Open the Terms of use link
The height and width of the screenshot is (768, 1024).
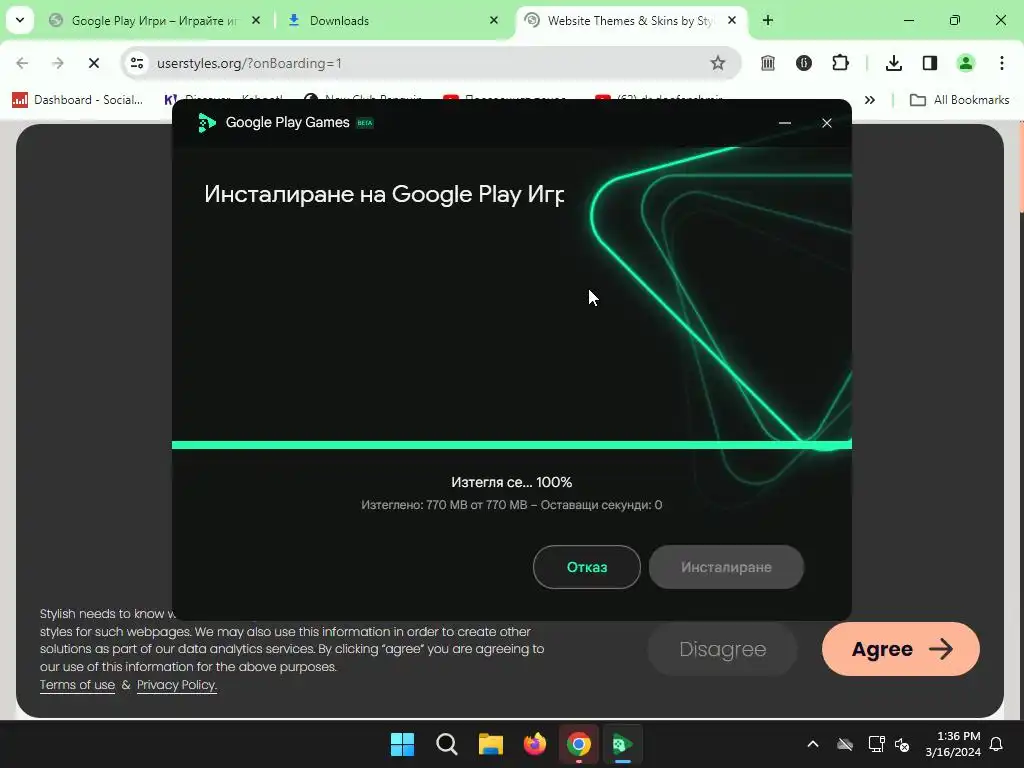[77, 685]
